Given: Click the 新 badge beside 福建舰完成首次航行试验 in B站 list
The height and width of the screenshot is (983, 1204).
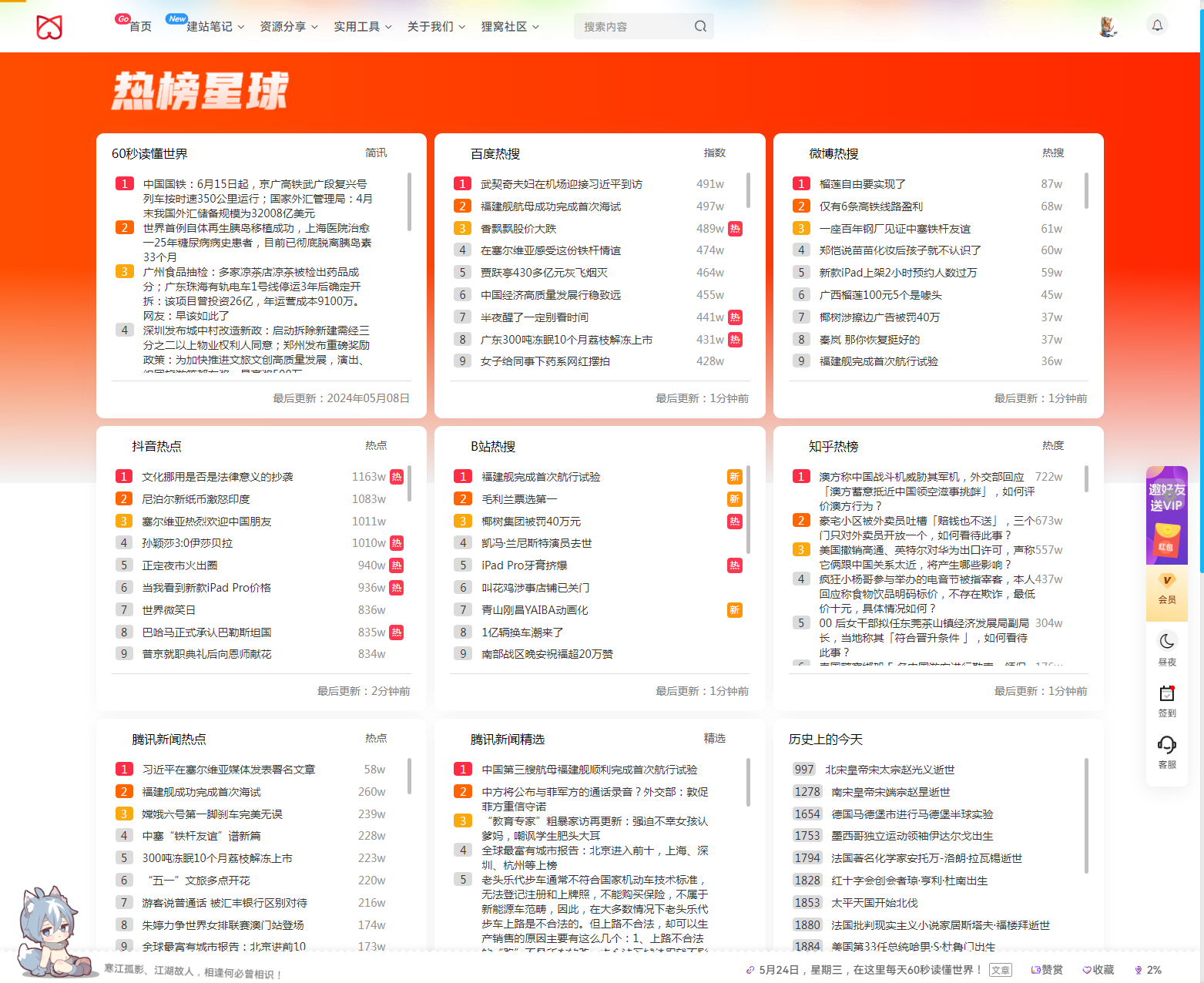Looking at the screenshot, I should (x=734, y=477).
